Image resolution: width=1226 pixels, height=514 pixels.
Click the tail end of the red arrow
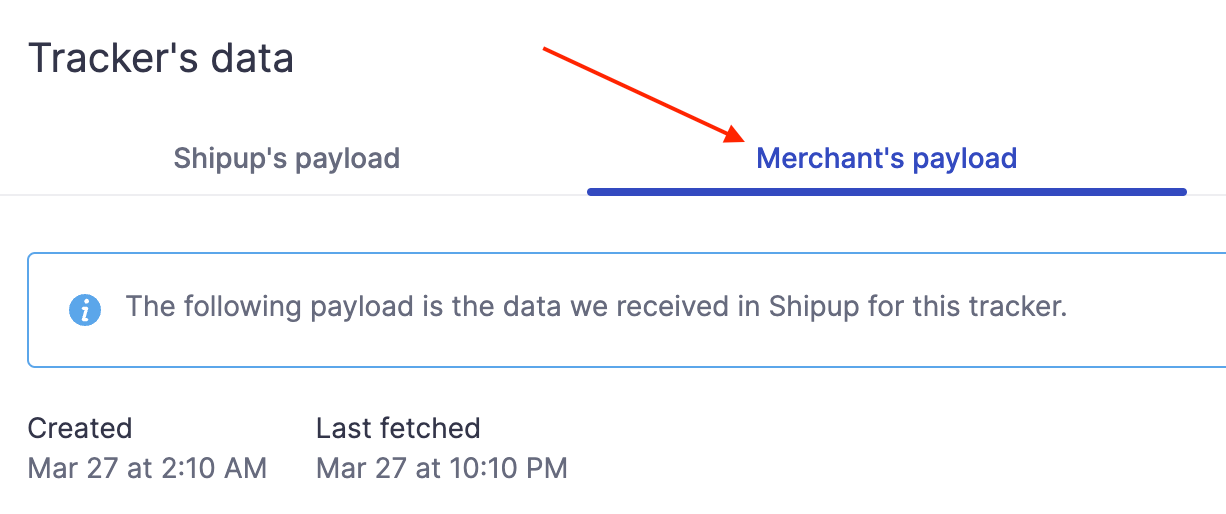[546, 49]
